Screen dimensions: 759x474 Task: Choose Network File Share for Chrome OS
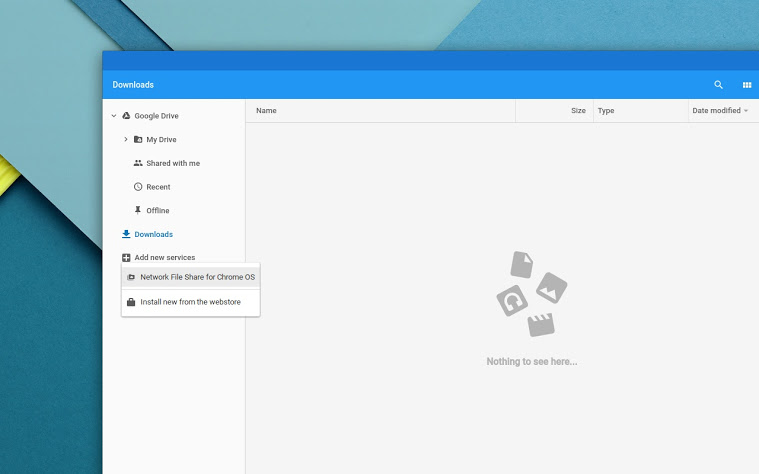[191, 277]
